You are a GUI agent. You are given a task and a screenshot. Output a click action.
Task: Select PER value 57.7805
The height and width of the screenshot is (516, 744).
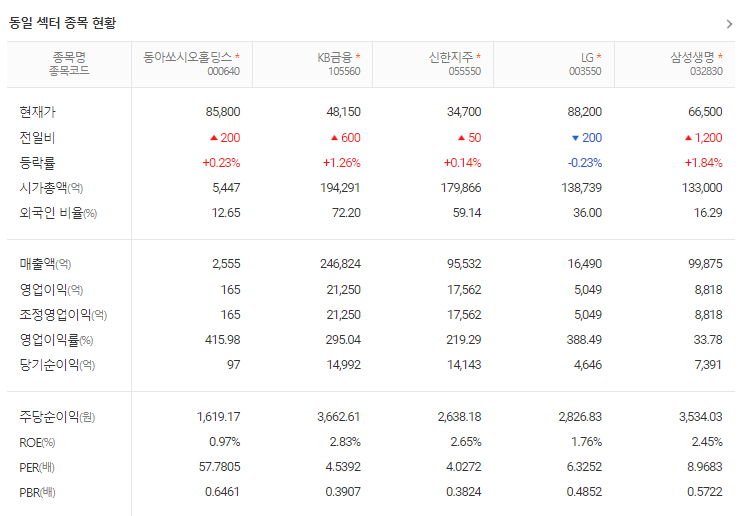pos(220,467)
